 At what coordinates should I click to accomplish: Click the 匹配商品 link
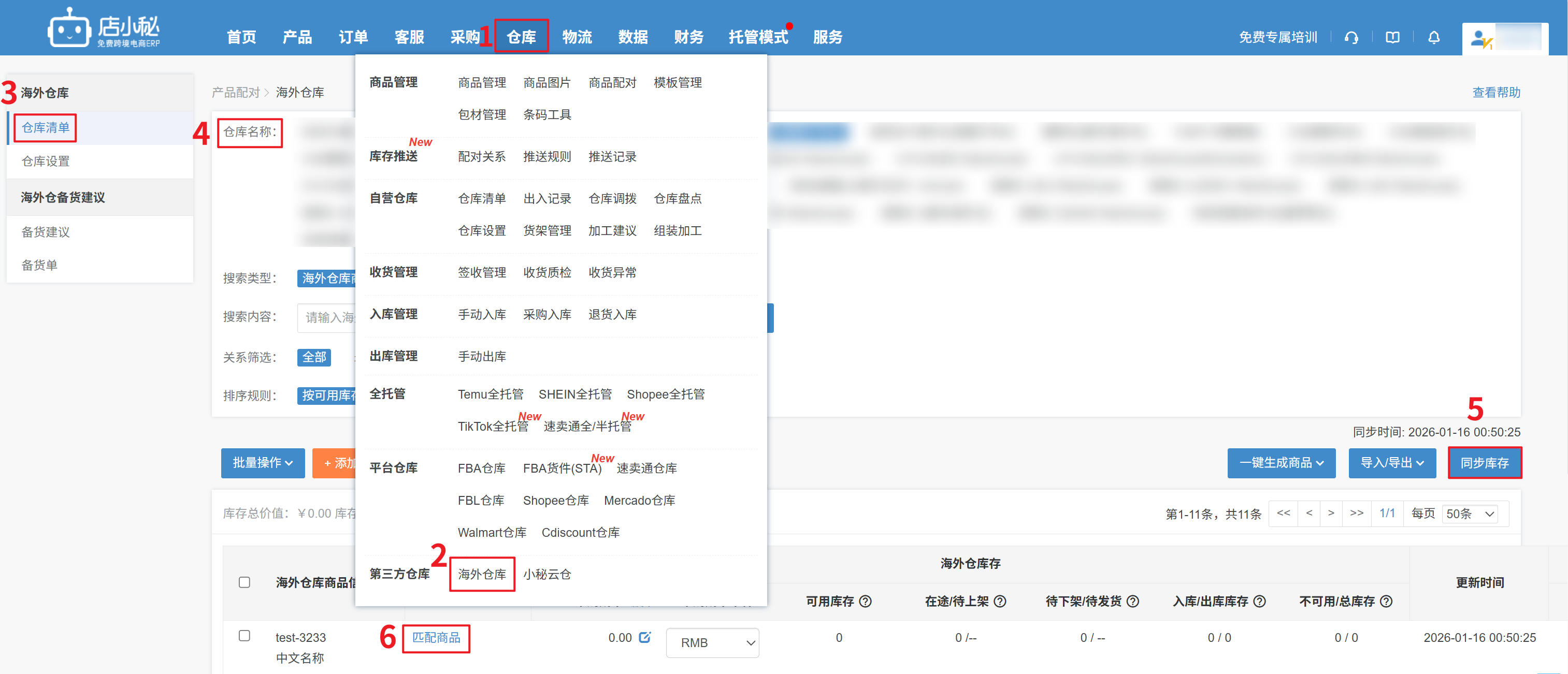coord(436,637)
